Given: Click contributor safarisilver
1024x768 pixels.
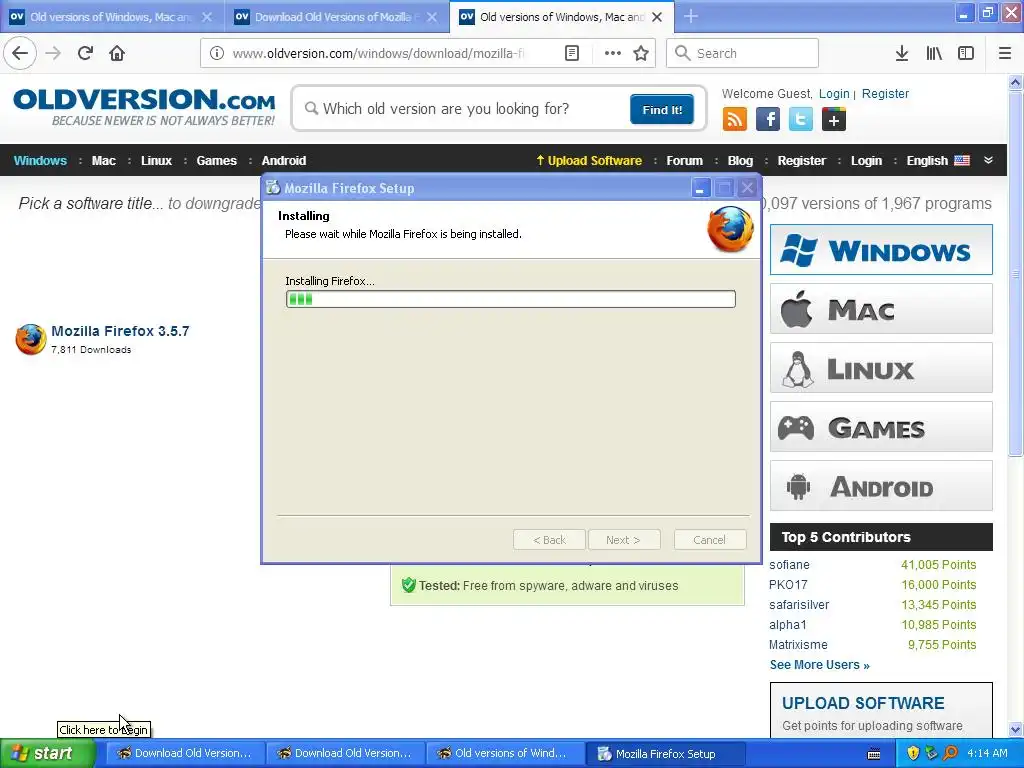Looking at the screenshot, I should click(x=799, y=605).
